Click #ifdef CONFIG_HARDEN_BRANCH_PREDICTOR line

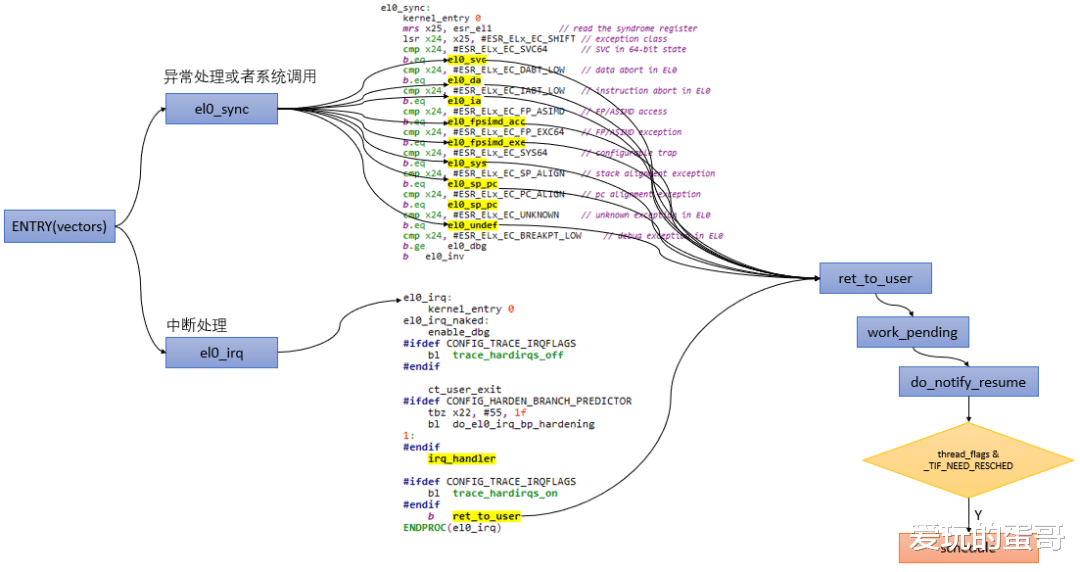click(x=517, y=401)
